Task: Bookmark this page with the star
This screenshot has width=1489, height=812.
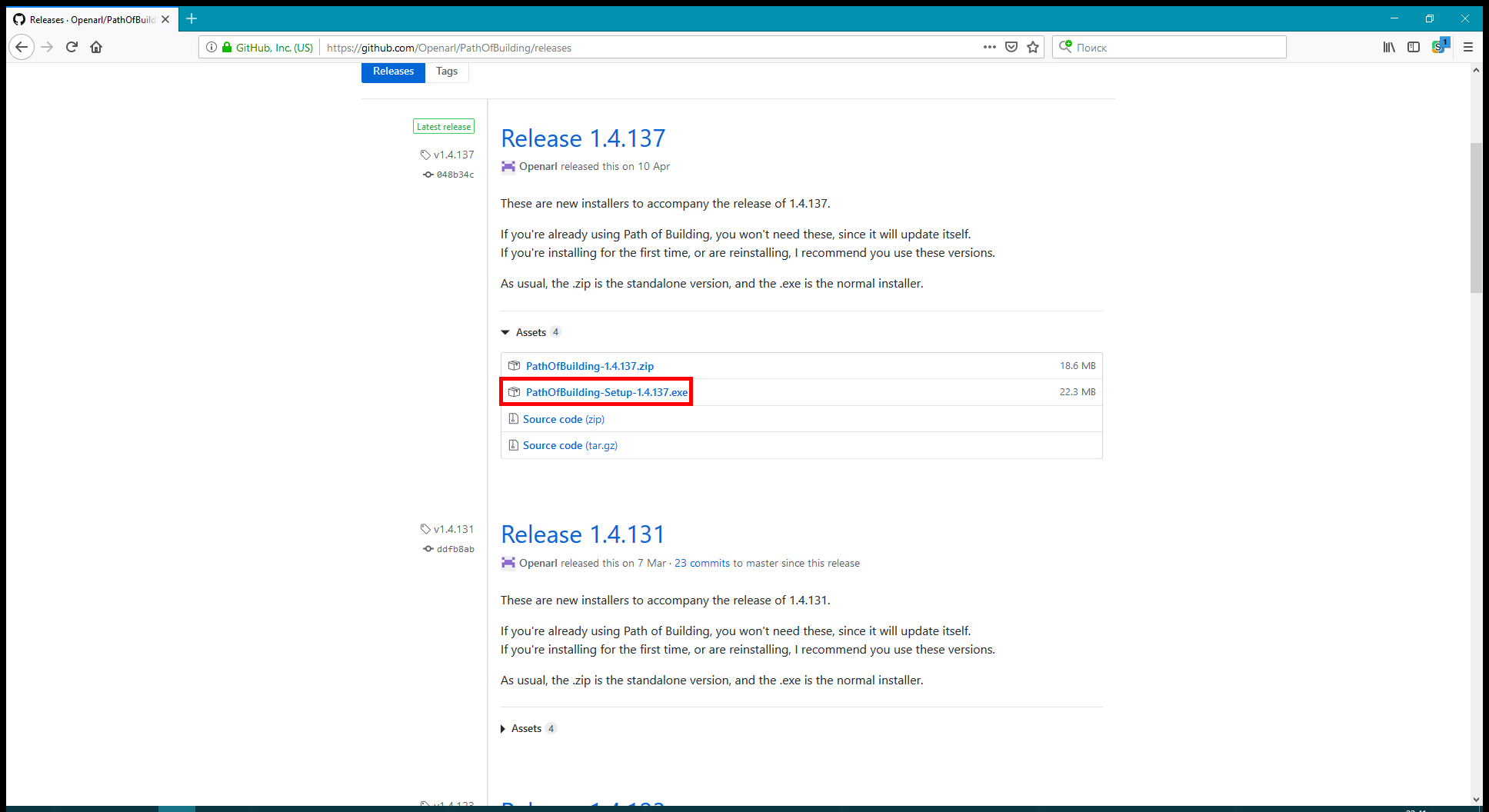Action: pos(1033,47)
